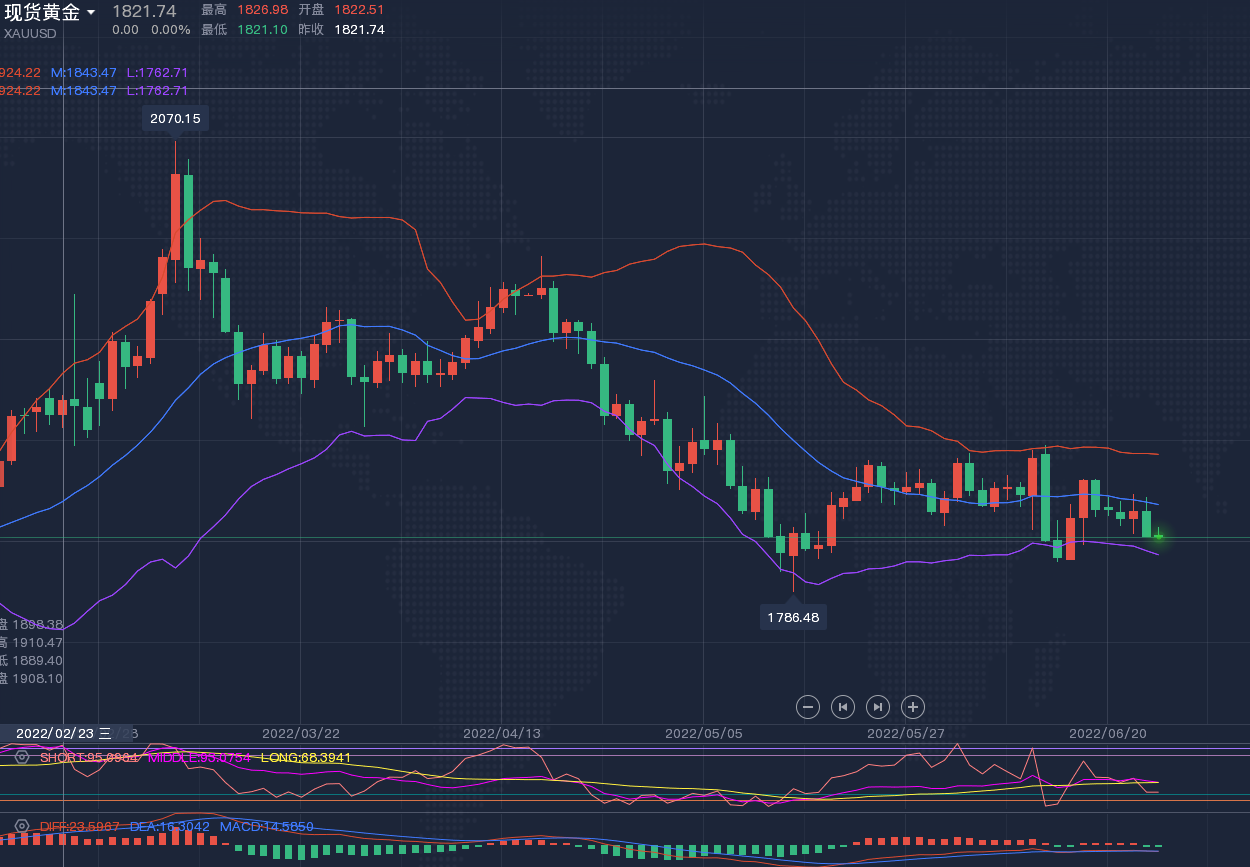Click the glowing green latest price marker
The height and width of the screenshot is (867, 1250).
click(x=1158, y=537)
